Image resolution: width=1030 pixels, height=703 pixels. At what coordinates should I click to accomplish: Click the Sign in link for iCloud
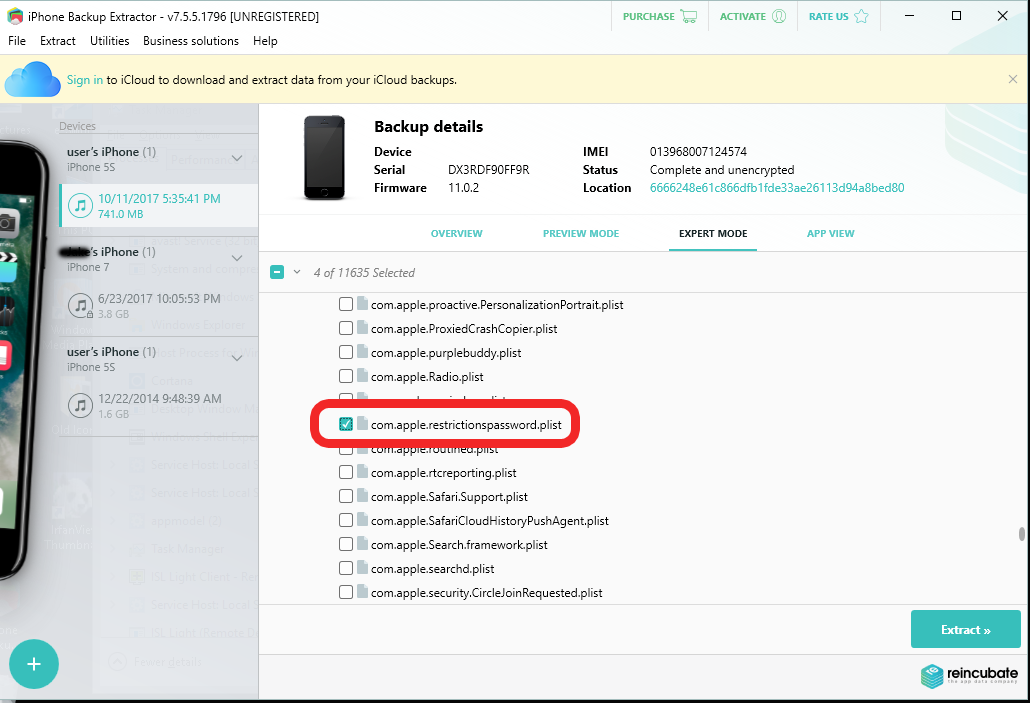[85, 79]
